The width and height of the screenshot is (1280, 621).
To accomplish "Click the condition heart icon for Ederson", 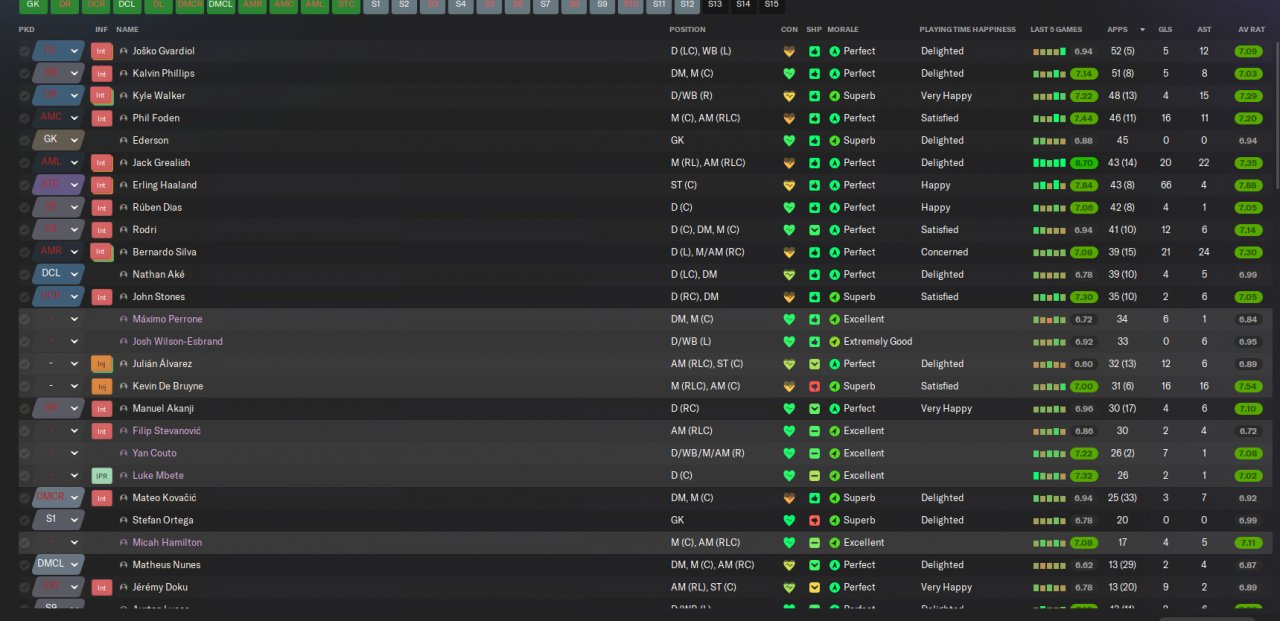I will pos(789,141).
